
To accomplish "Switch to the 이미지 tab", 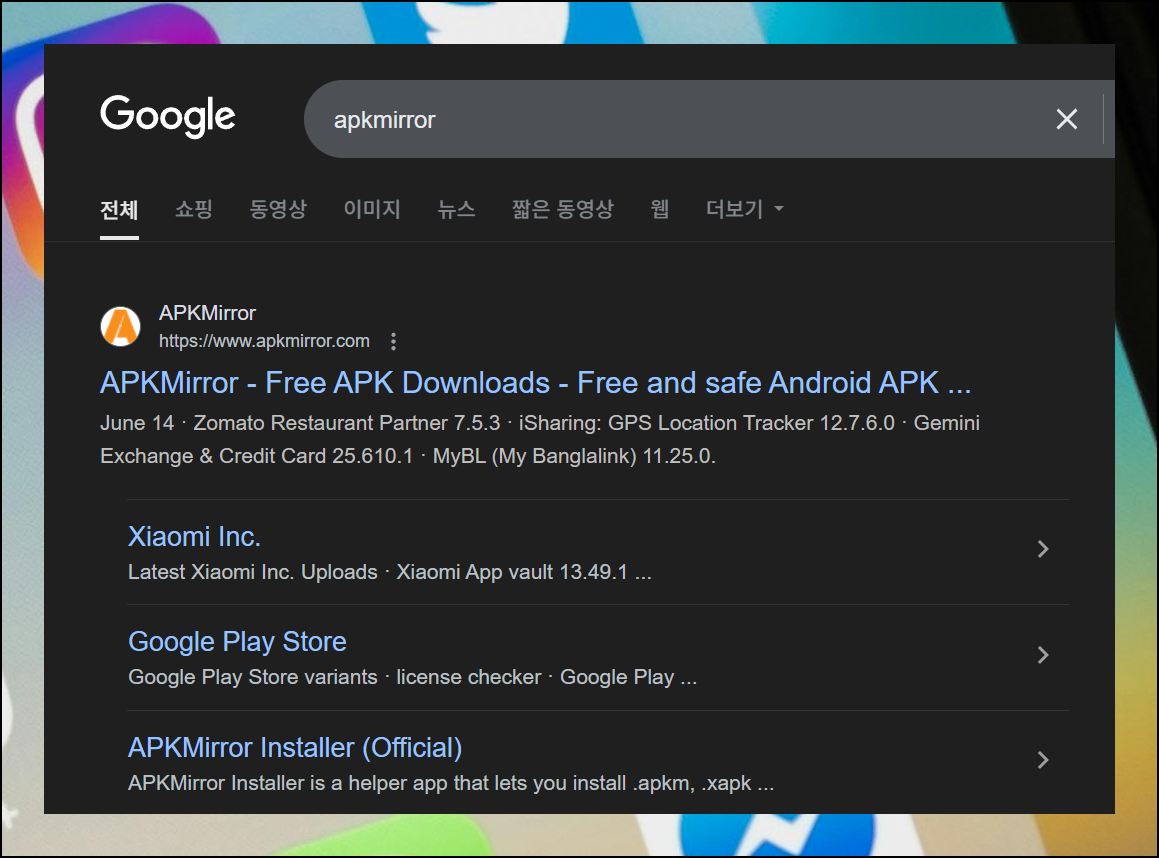I will pos(372,209).
